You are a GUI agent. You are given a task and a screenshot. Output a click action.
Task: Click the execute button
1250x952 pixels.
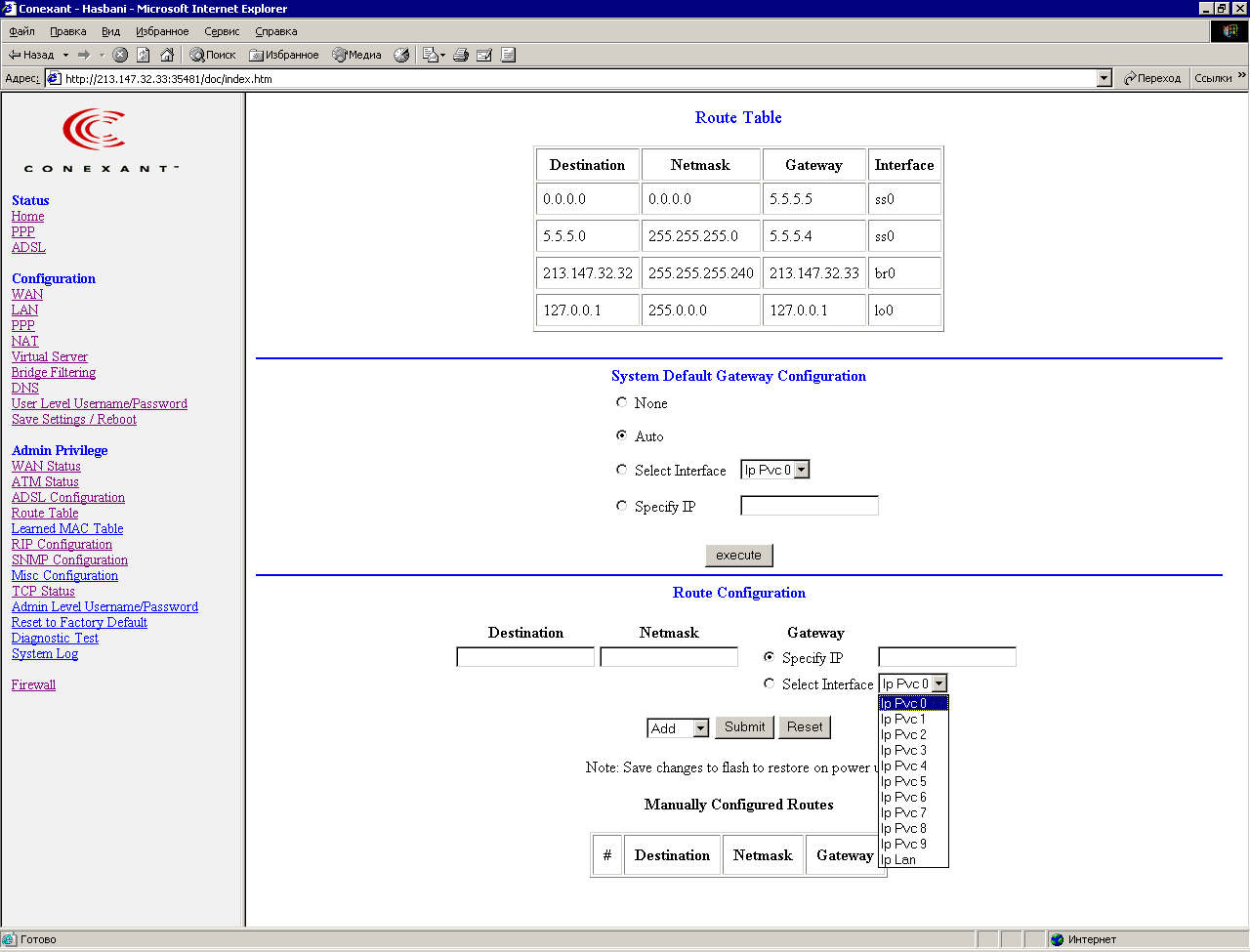click(739, 556)
